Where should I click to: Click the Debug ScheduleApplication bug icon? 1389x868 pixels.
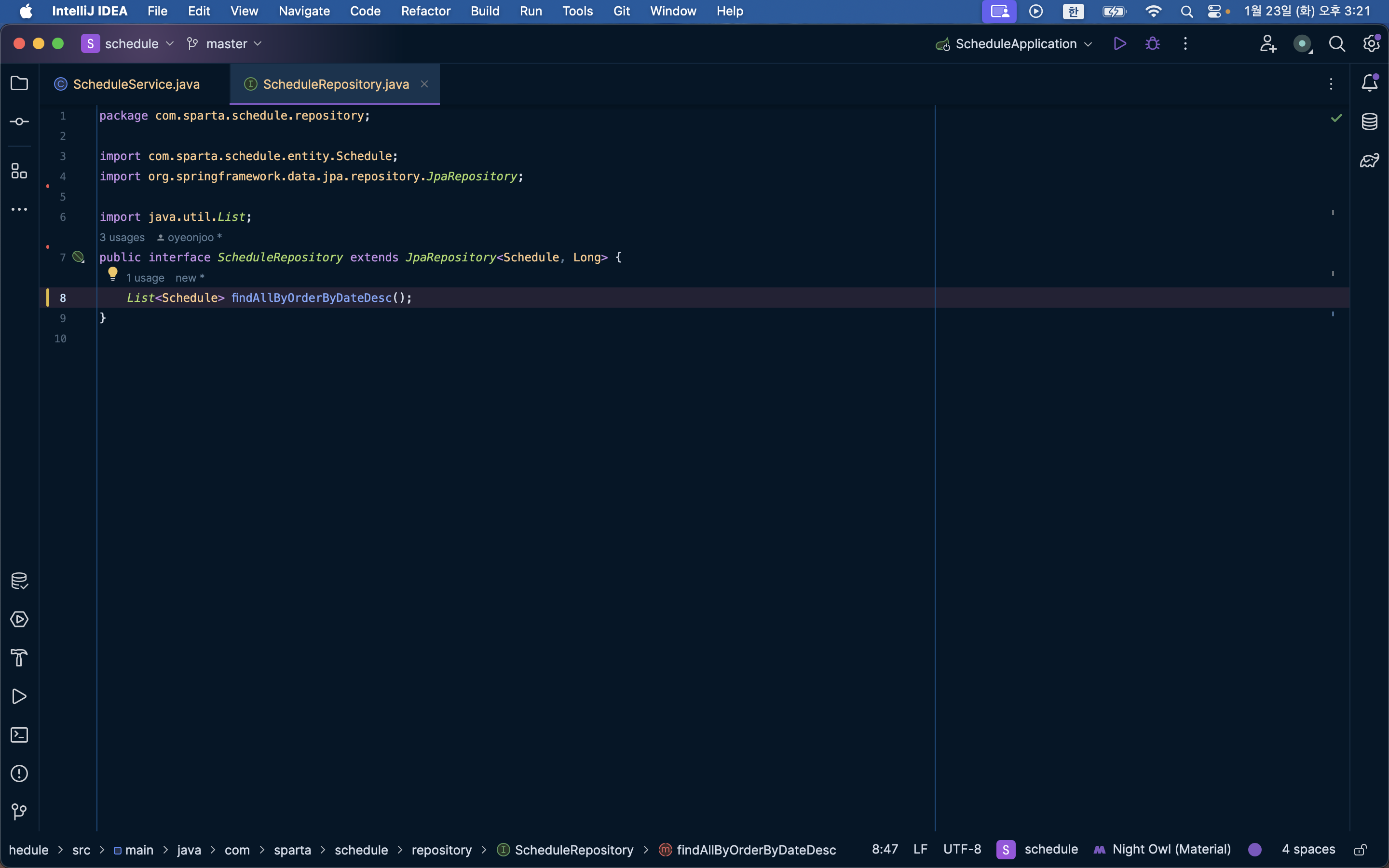1152,43
